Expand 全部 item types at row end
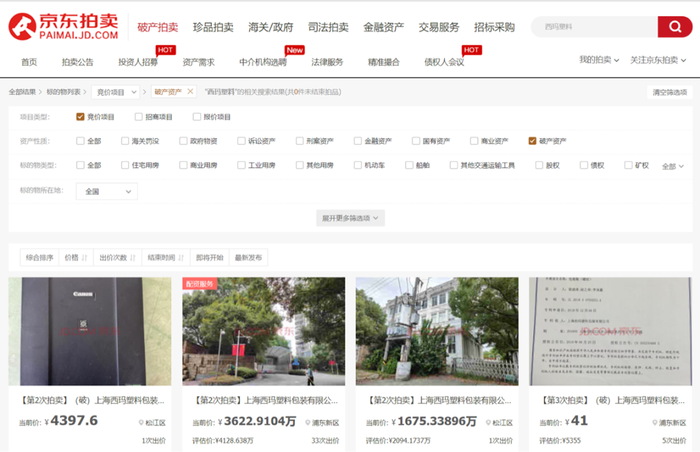This screenshot has height=452, width=700. pyautogui.click(x=673, y=166)
